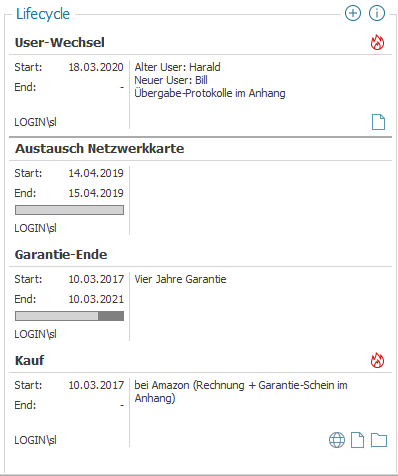Click the Lifecycle panel title
Image resolution: width=398 pixels, height=476 pixels.
[x=43, y=14]
